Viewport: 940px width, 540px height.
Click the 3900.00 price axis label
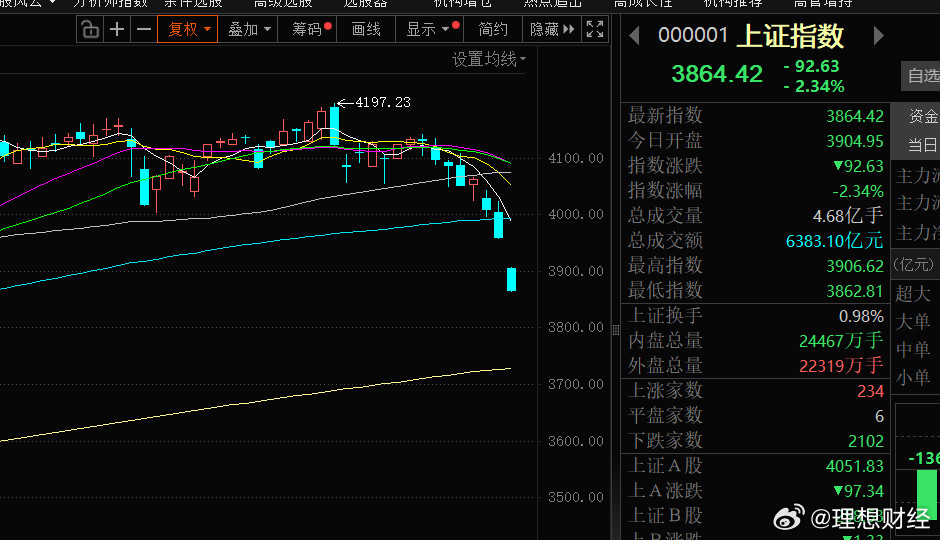576,271
